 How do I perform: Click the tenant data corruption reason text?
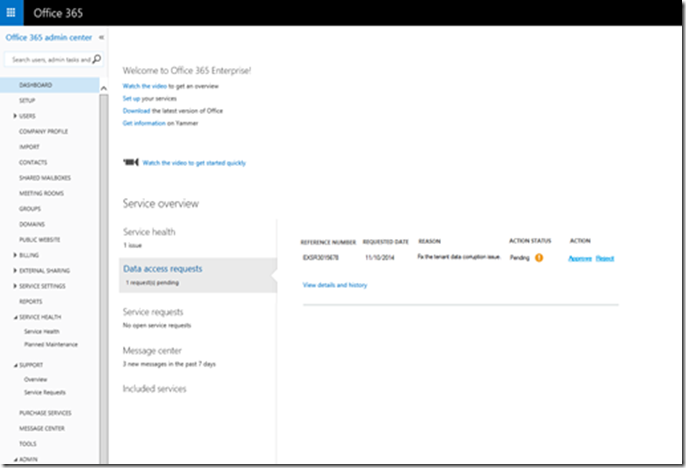pyautogui.click(x=459, y=257)
